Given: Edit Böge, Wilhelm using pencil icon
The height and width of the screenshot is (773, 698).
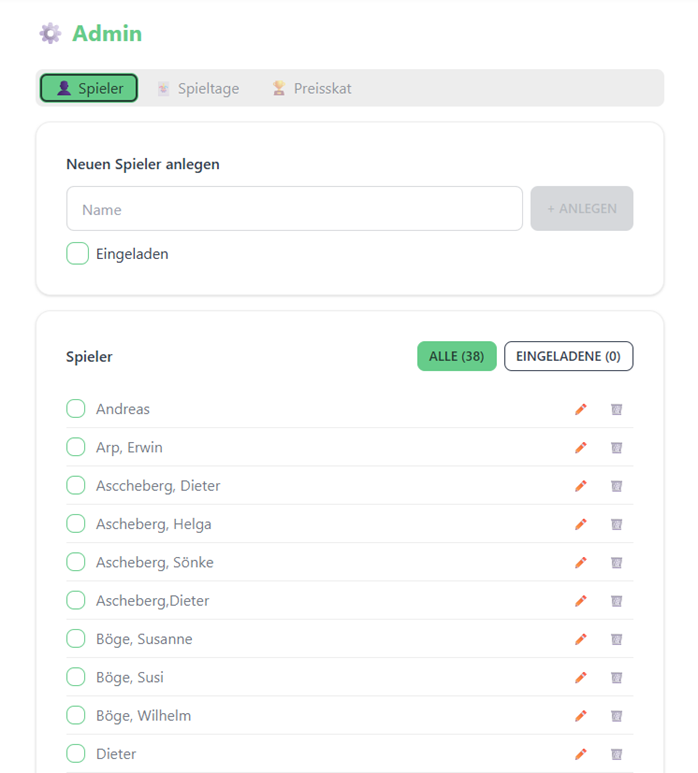Looking at the screenshot, I should (581, 716).
